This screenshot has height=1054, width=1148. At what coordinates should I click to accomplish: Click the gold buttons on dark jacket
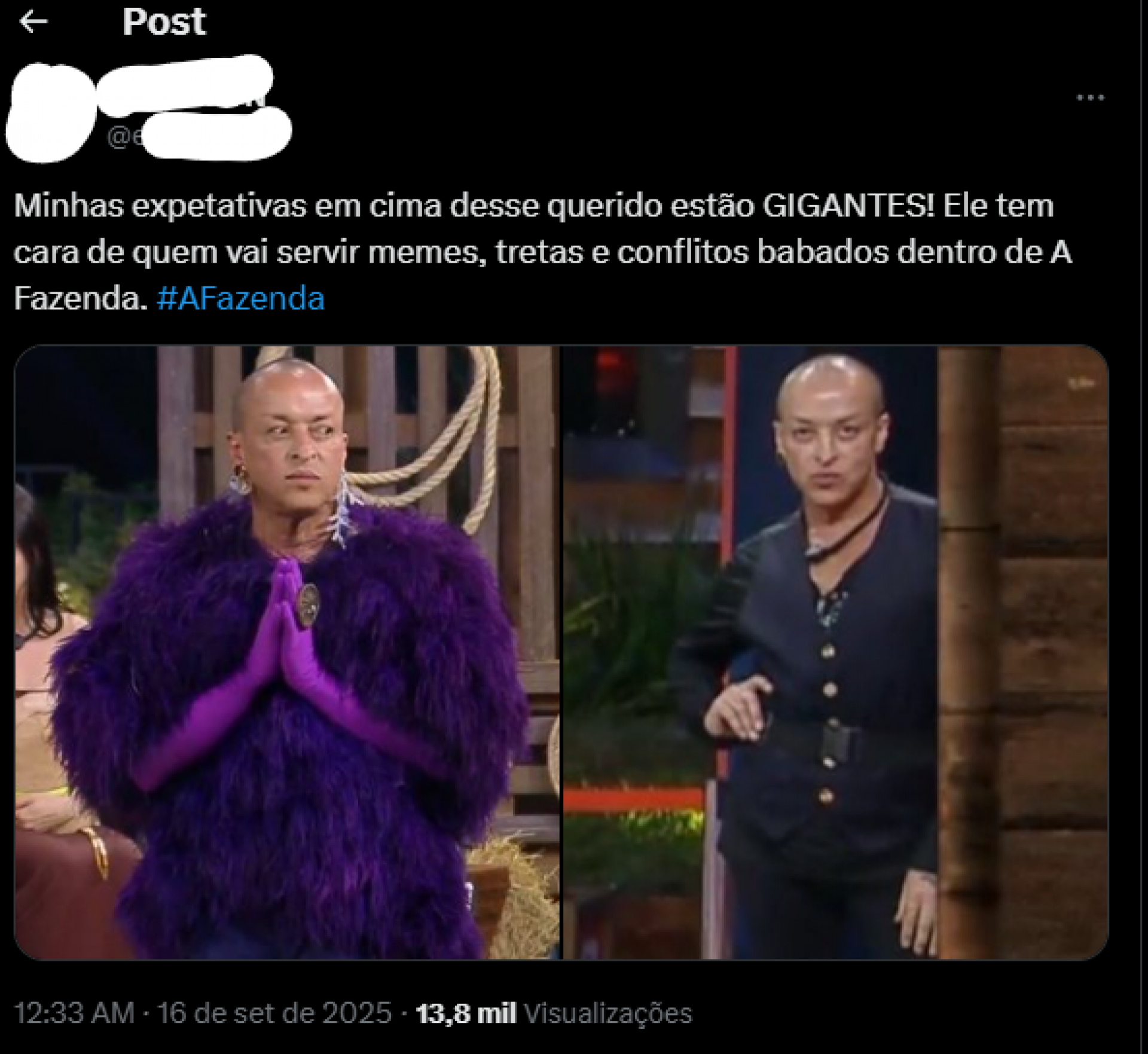click(x=829, y=693)
